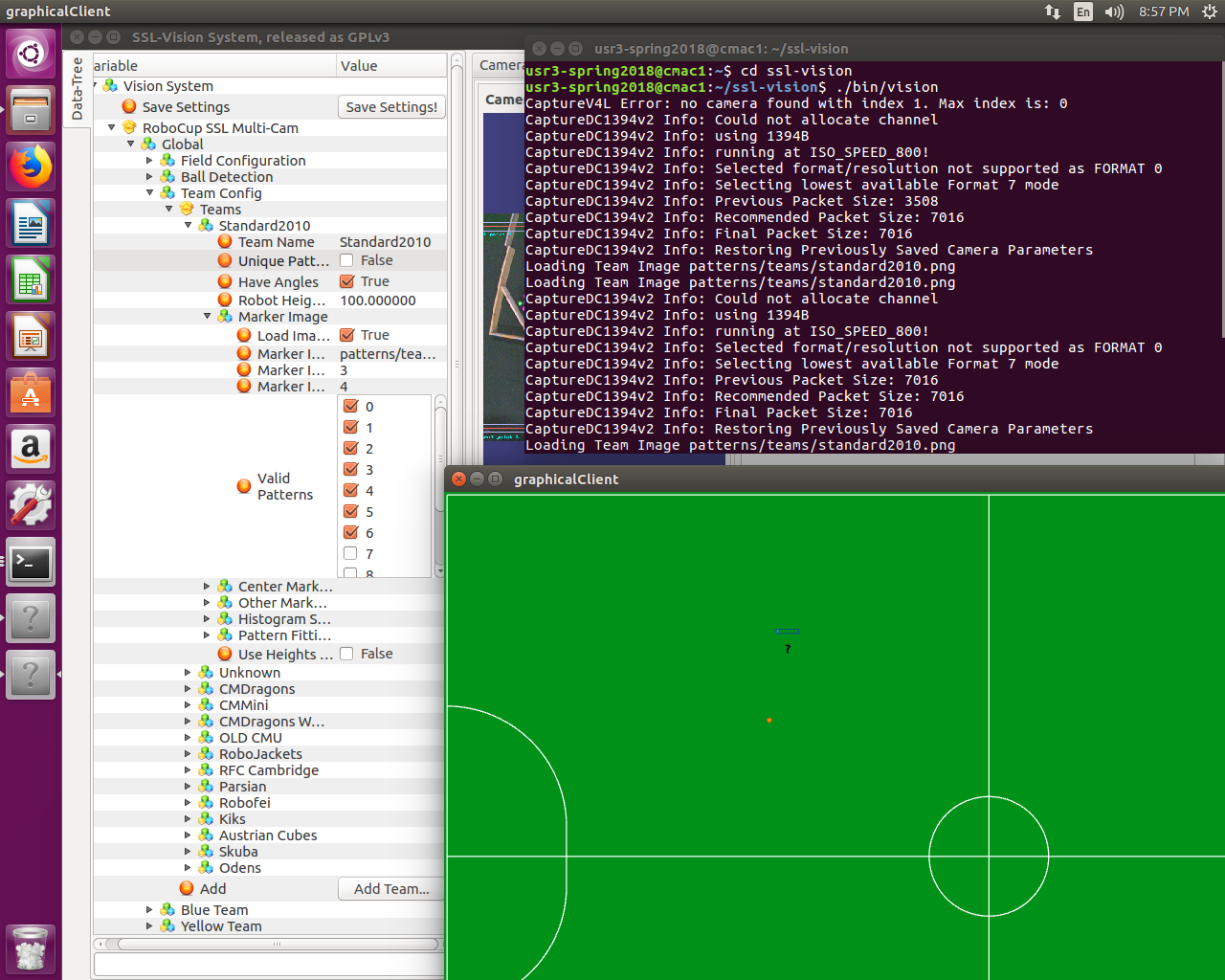The height and width of the screenshot is (980, 1225).
Task: Expand the CMDragons team entry
Action: coord(188,689)
